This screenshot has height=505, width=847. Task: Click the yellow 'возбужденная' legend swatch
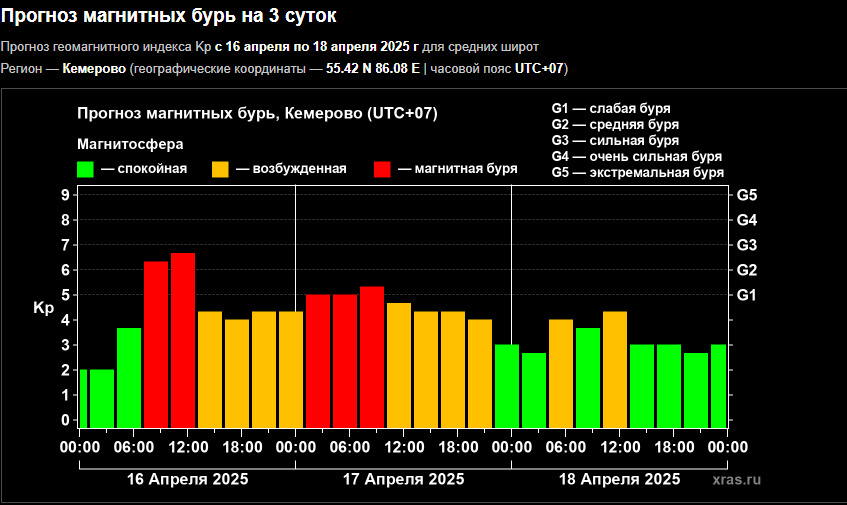tap(221, 169)
